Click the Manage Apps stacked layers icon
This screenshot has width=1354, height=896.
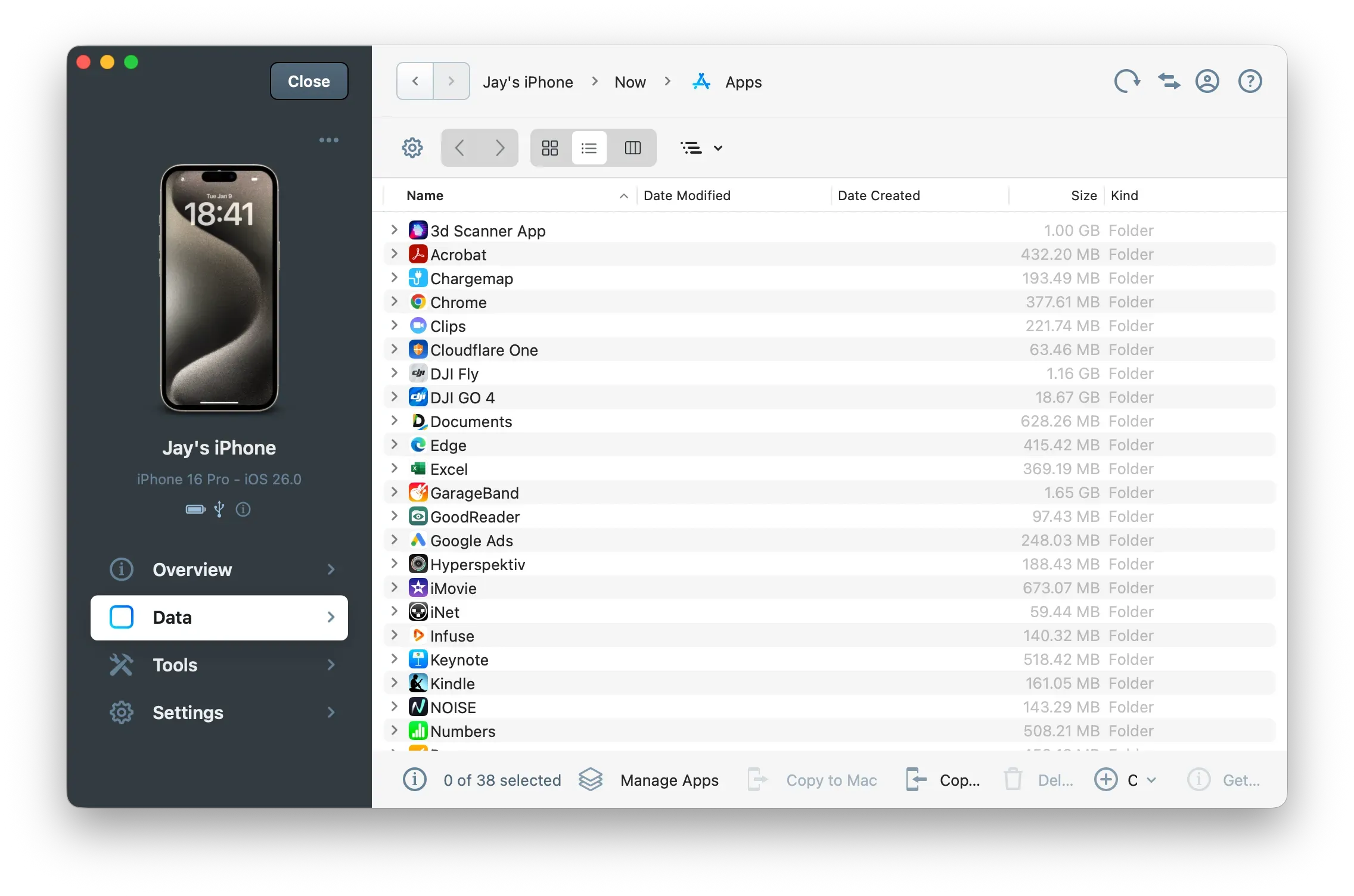click(591, 779)
